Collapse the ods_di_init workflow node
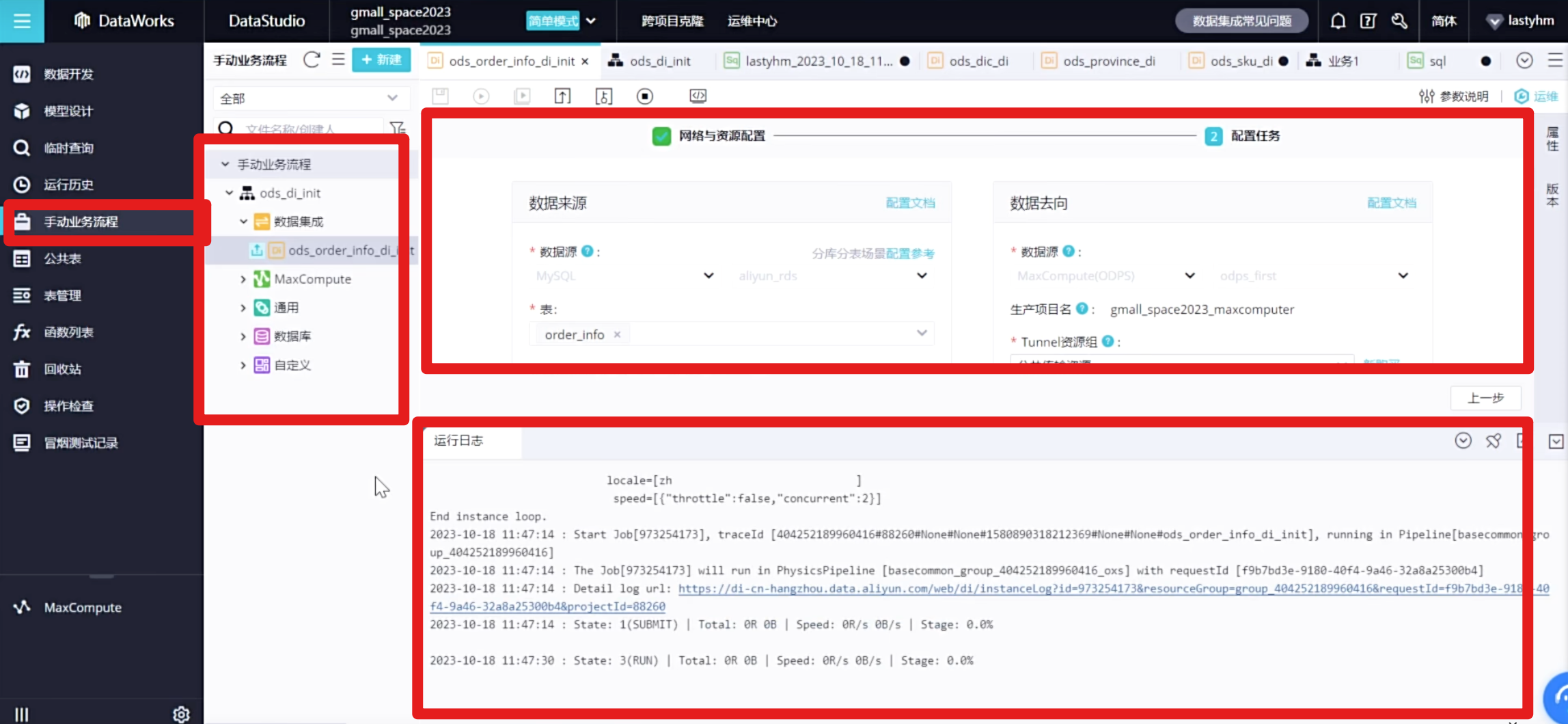 tap(230, 193)
